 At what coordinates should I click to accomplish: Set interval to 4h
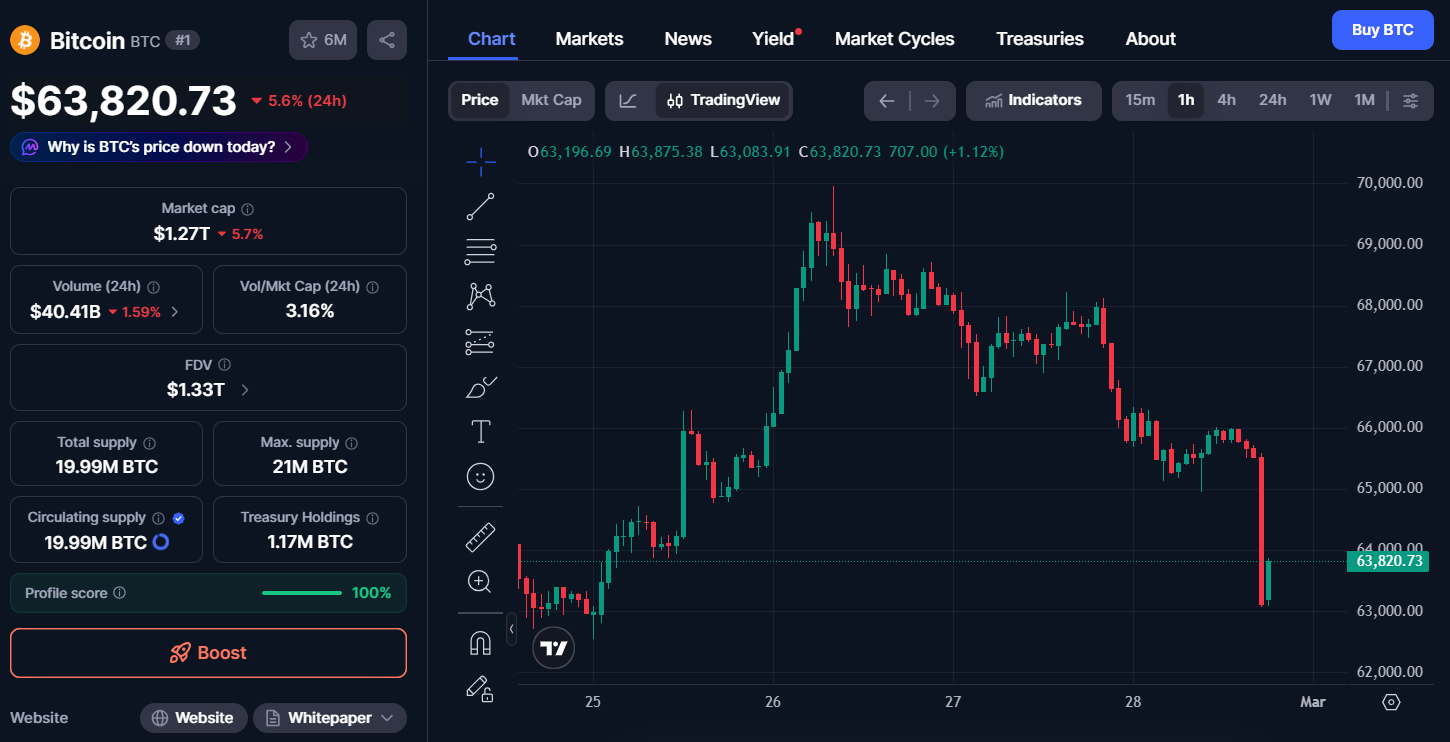pyautogui.click(x=1227, y=100)
